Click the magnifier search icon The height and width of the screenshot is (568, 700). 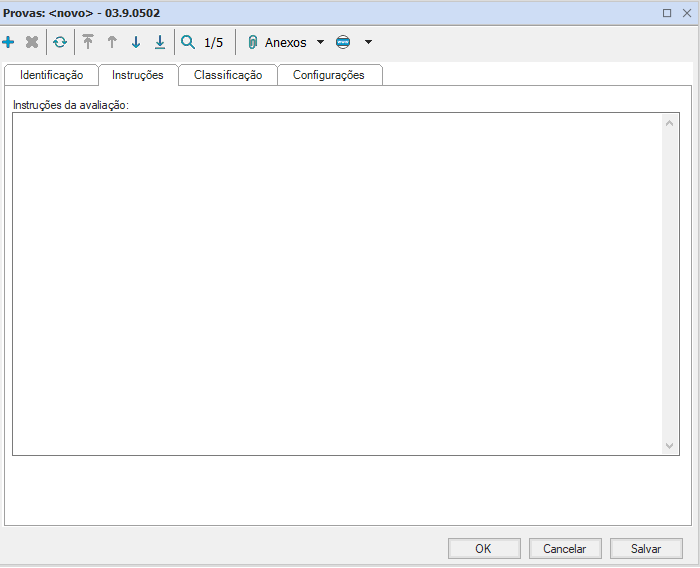(x=187, y=43)
